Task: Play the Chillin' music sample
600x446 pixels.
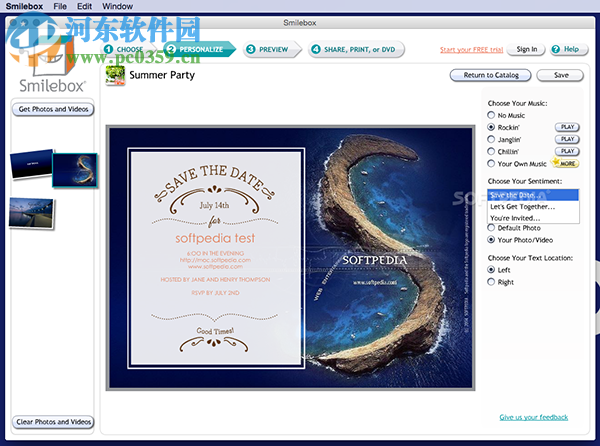Action: pyautogui.click(x=567, y=151)
